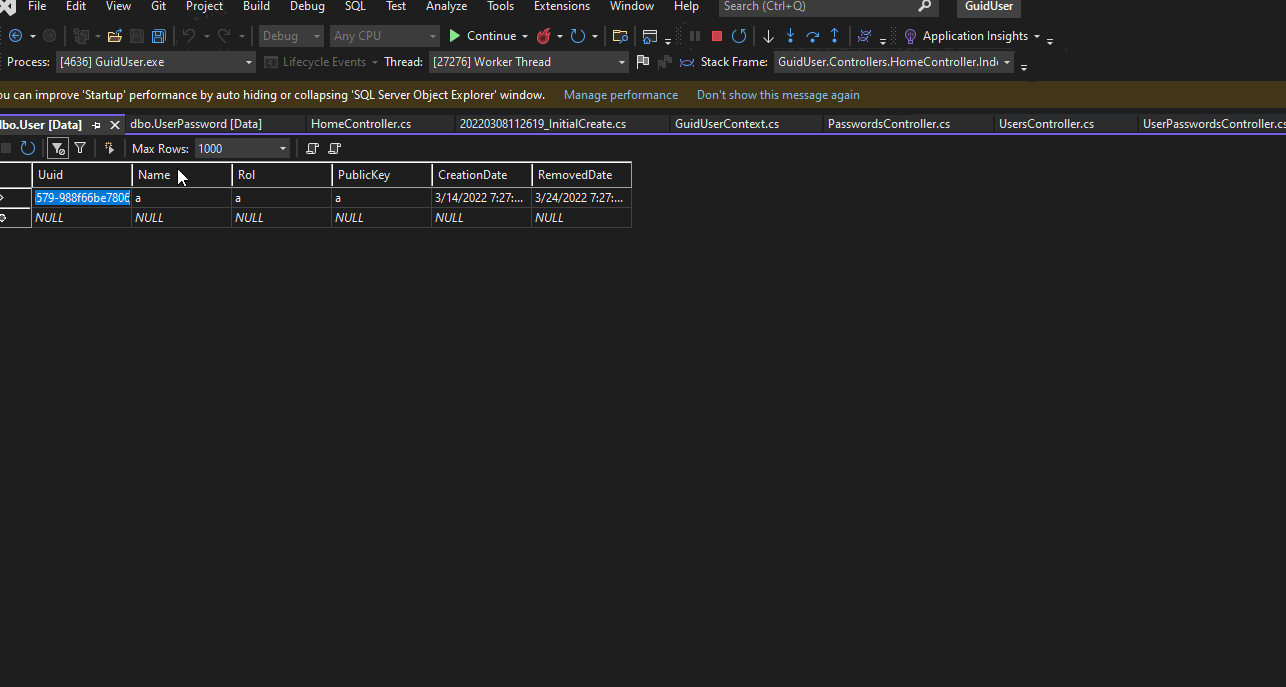Image resolution: width=1286 pixels, height=687 pixels.
Task: Expand the back navigation history dropdown arrow
Action: pos(32,37)
